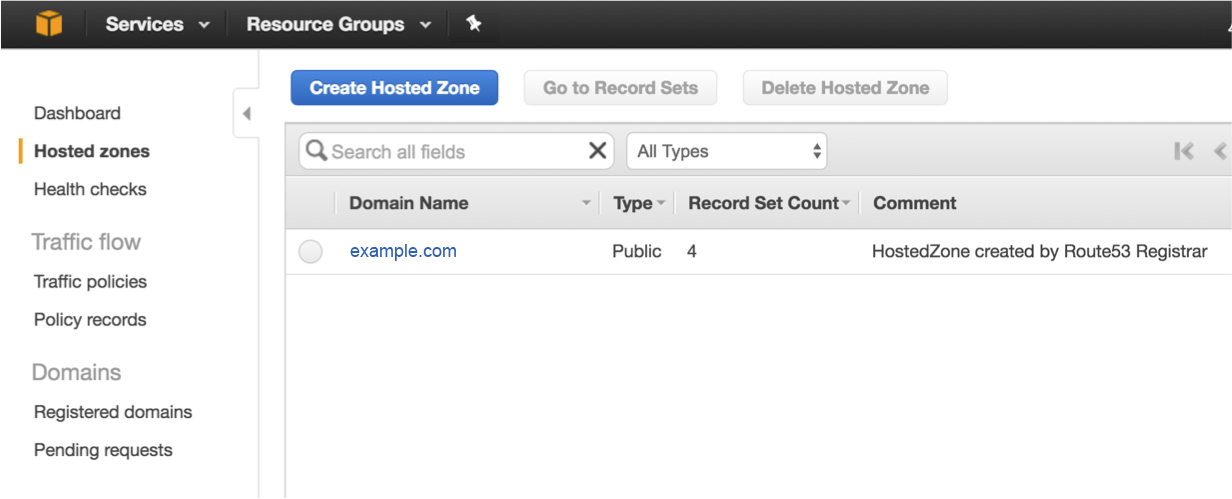
Task: Click the Create Hosted Zone button
Action: pos(394,88)
